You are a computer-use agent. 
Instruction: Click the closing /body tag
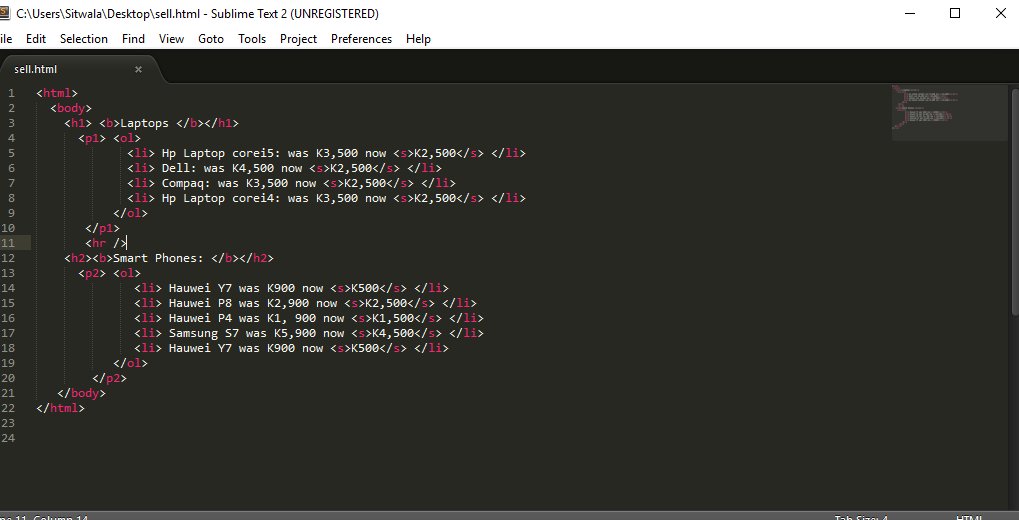81,393
